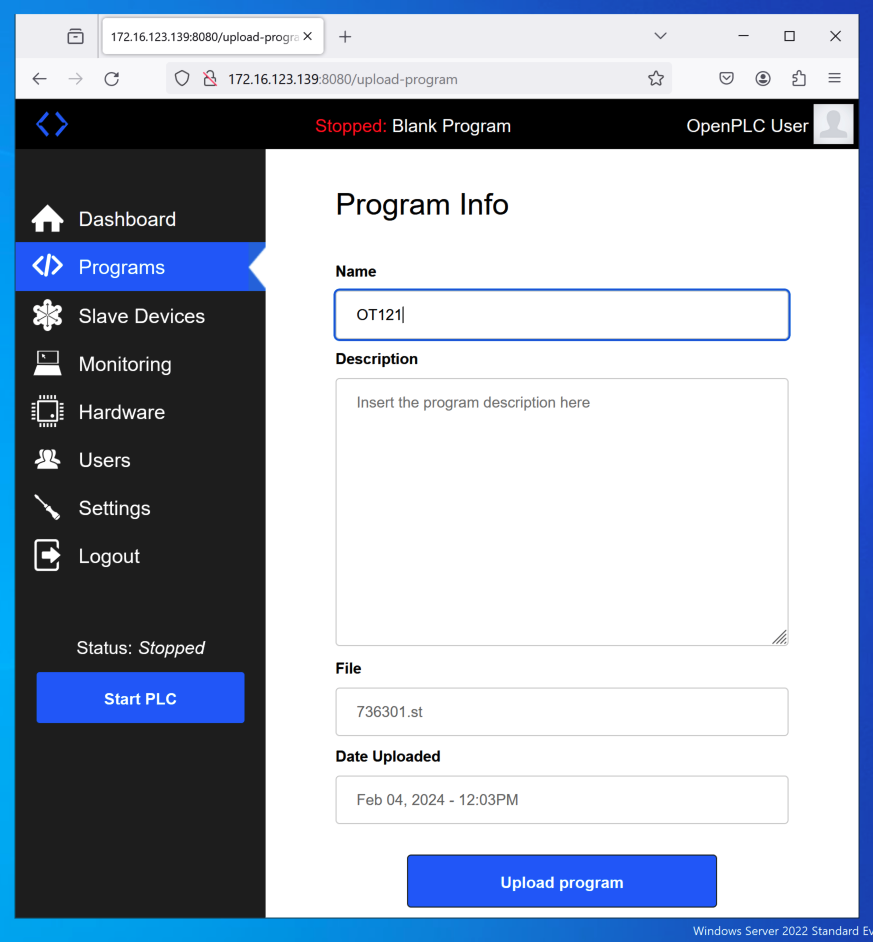Expand the list all tabs chevron
Screen dimensions: 873x942
coord(660,36)
